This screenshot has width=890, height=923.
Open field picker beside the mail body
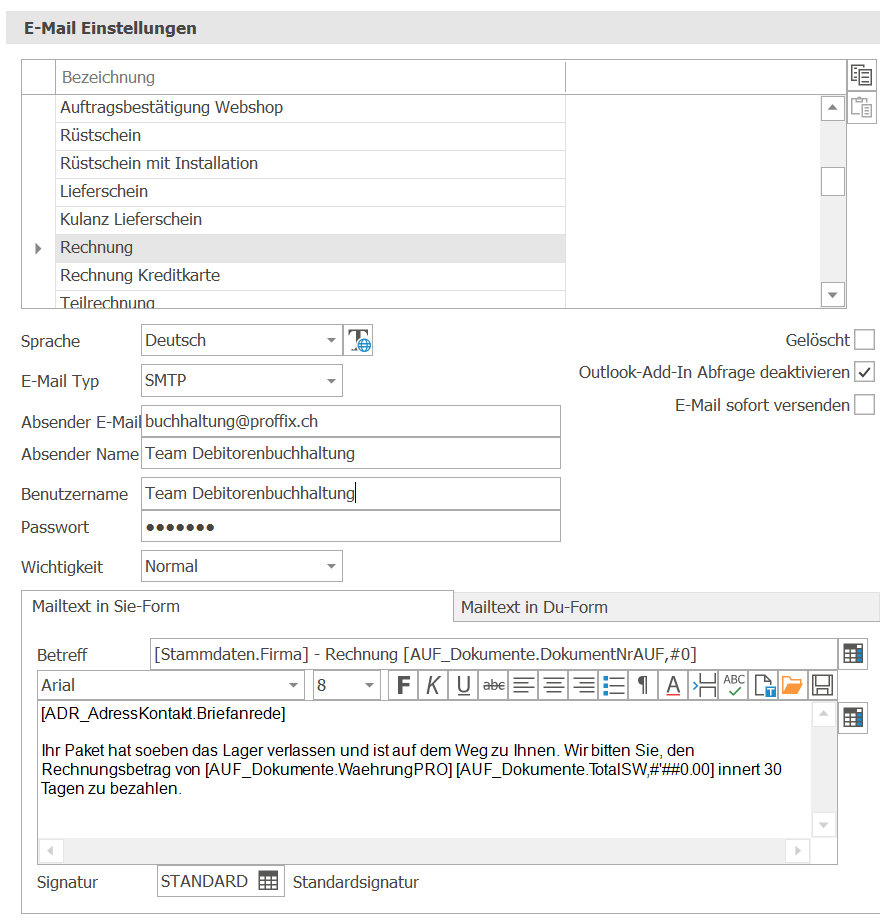click(853, 718)
